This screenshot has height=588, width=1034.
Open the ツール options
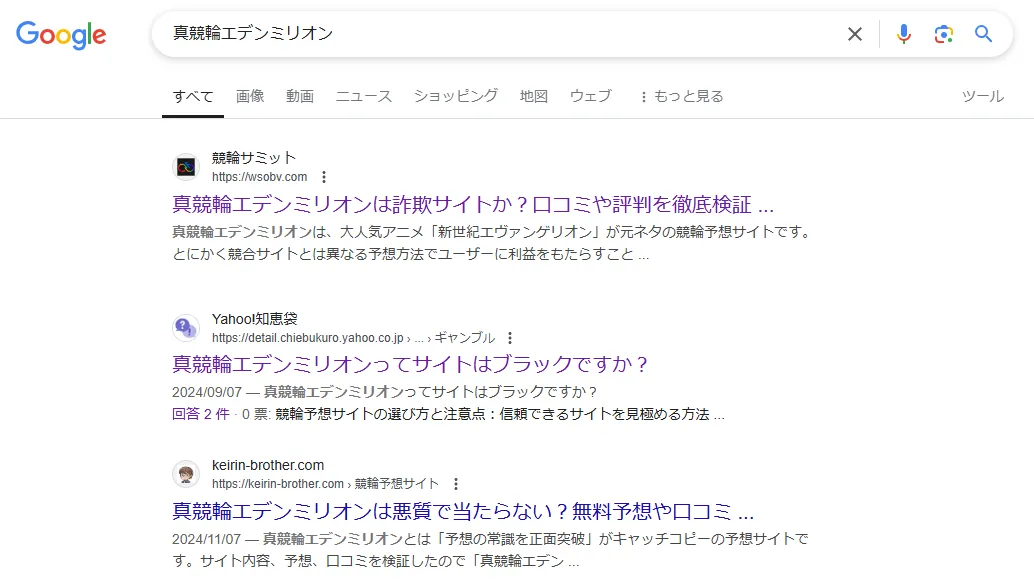click(x=983, y=96)
